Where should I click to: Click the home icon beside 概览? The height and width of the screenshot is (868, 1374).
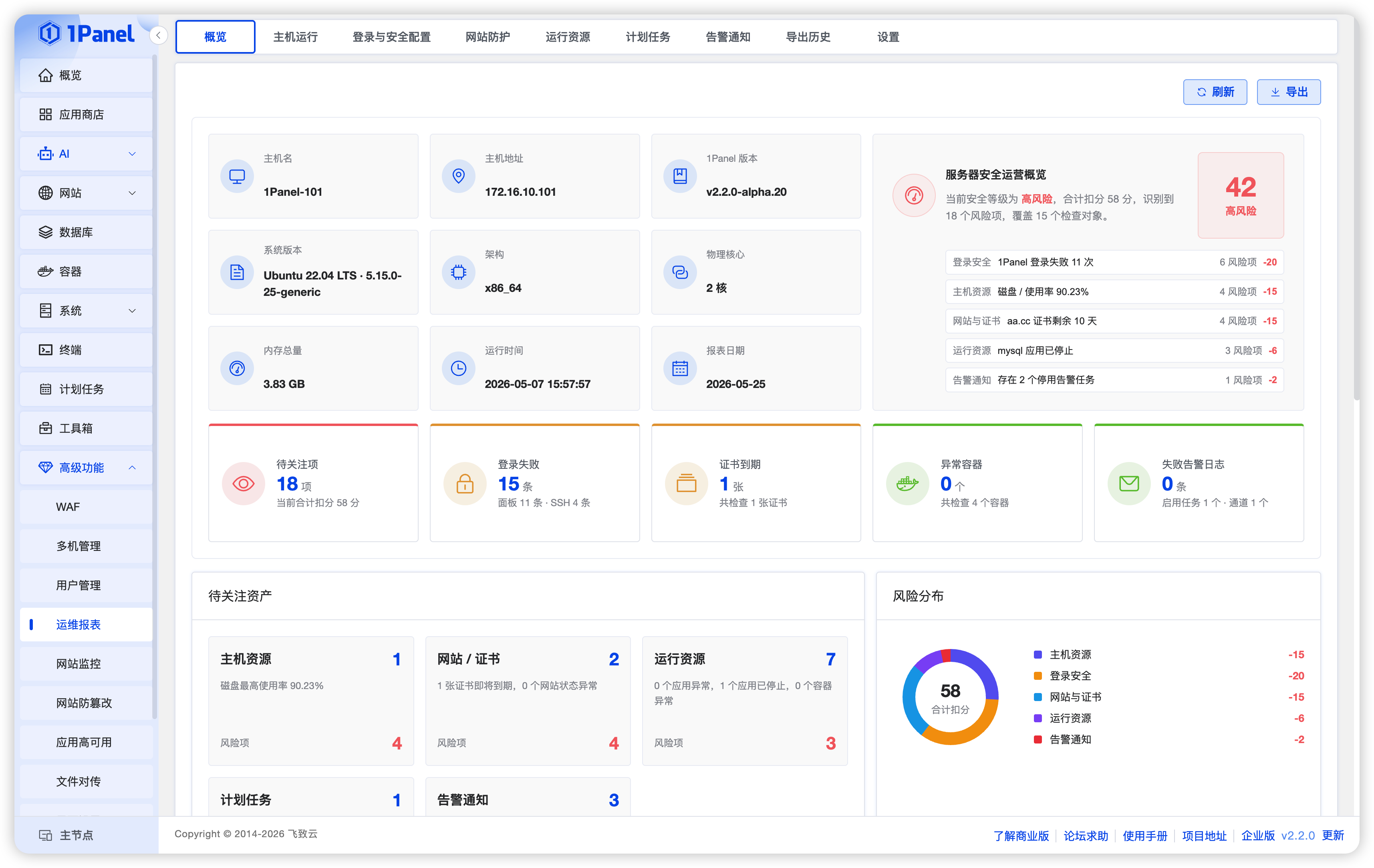(x=46, y=75)
